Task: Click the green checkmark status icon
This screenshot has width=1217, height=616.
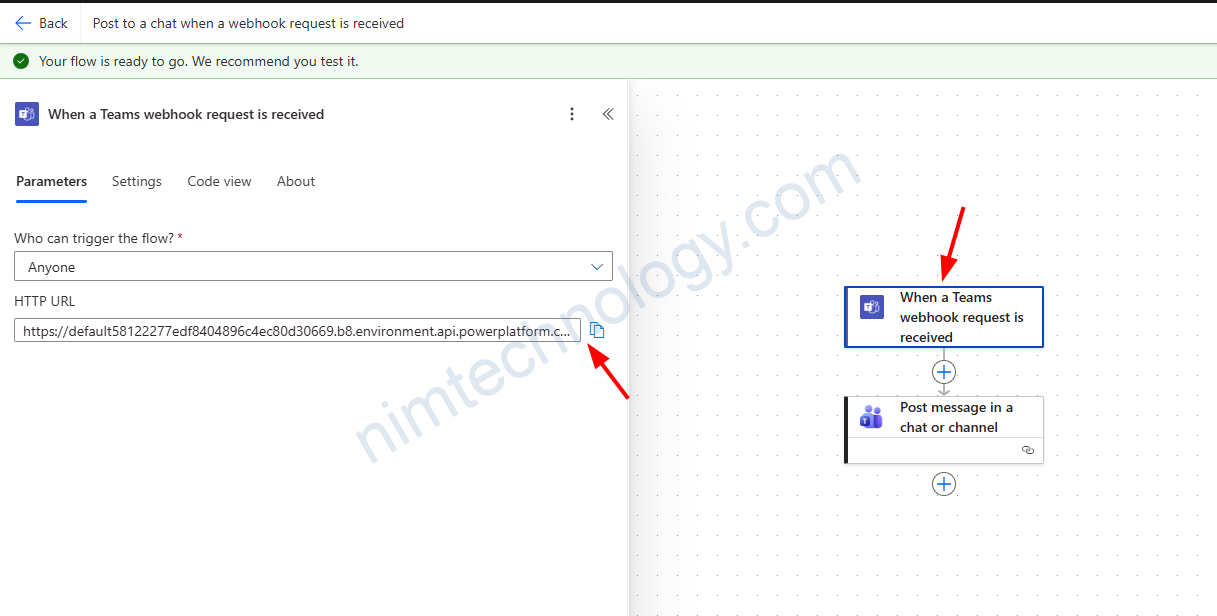Action: pos(21,61)
